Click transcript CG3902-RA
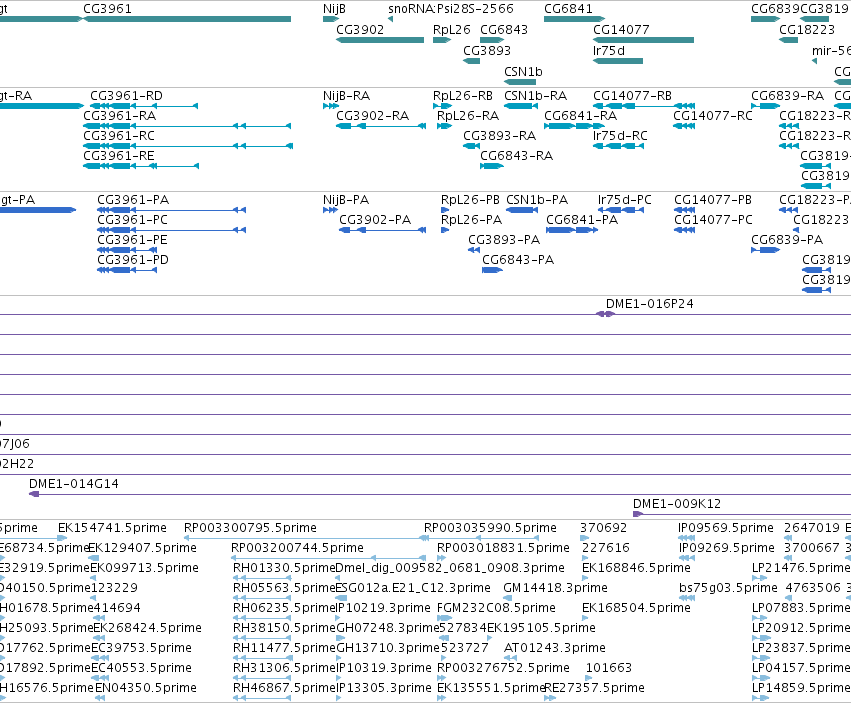Screen dimensions: 851x703 (x=372, y=116)
